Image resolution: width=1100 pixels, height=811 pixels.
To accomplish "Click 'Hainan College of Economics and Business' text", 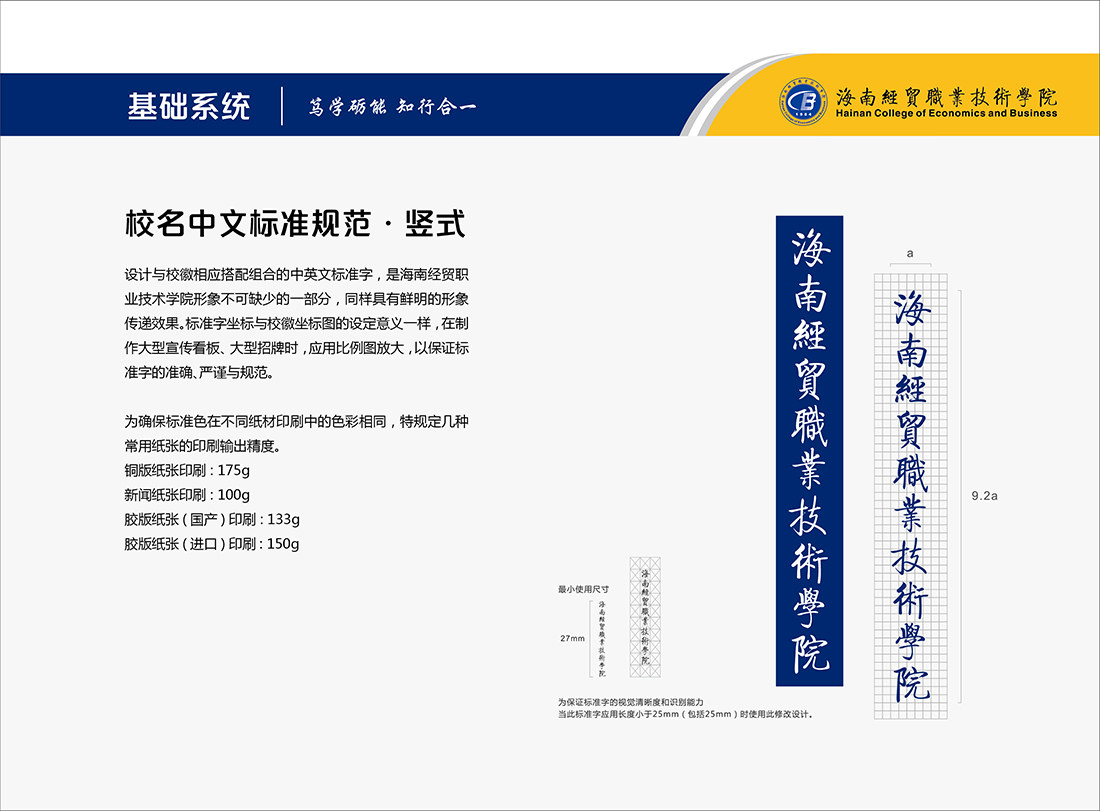I will [945, 114].
